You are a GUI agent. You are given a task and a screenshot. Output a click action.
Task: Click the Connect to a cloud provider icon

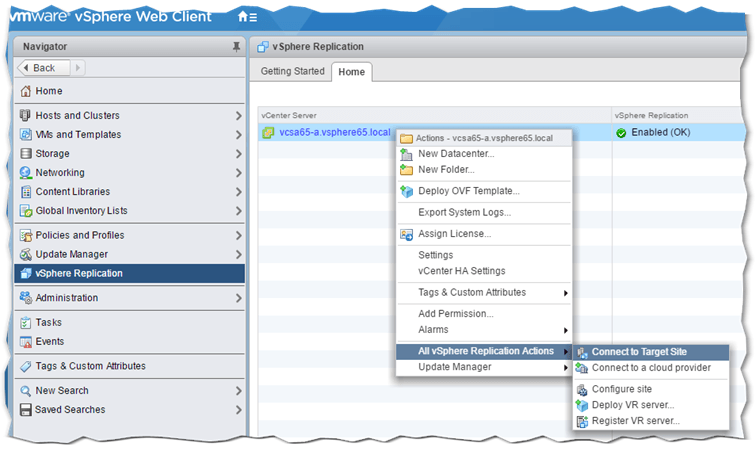[x=581, y=368]
